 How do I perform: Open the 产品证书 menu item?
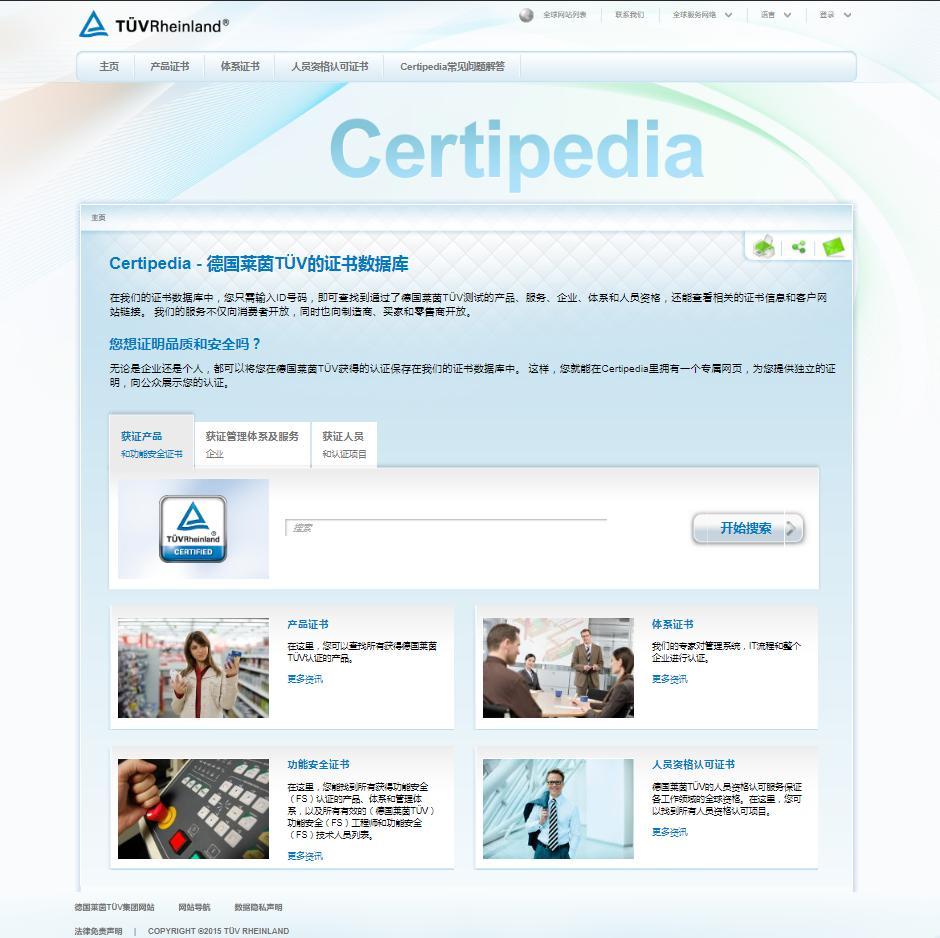pos(170,67)
